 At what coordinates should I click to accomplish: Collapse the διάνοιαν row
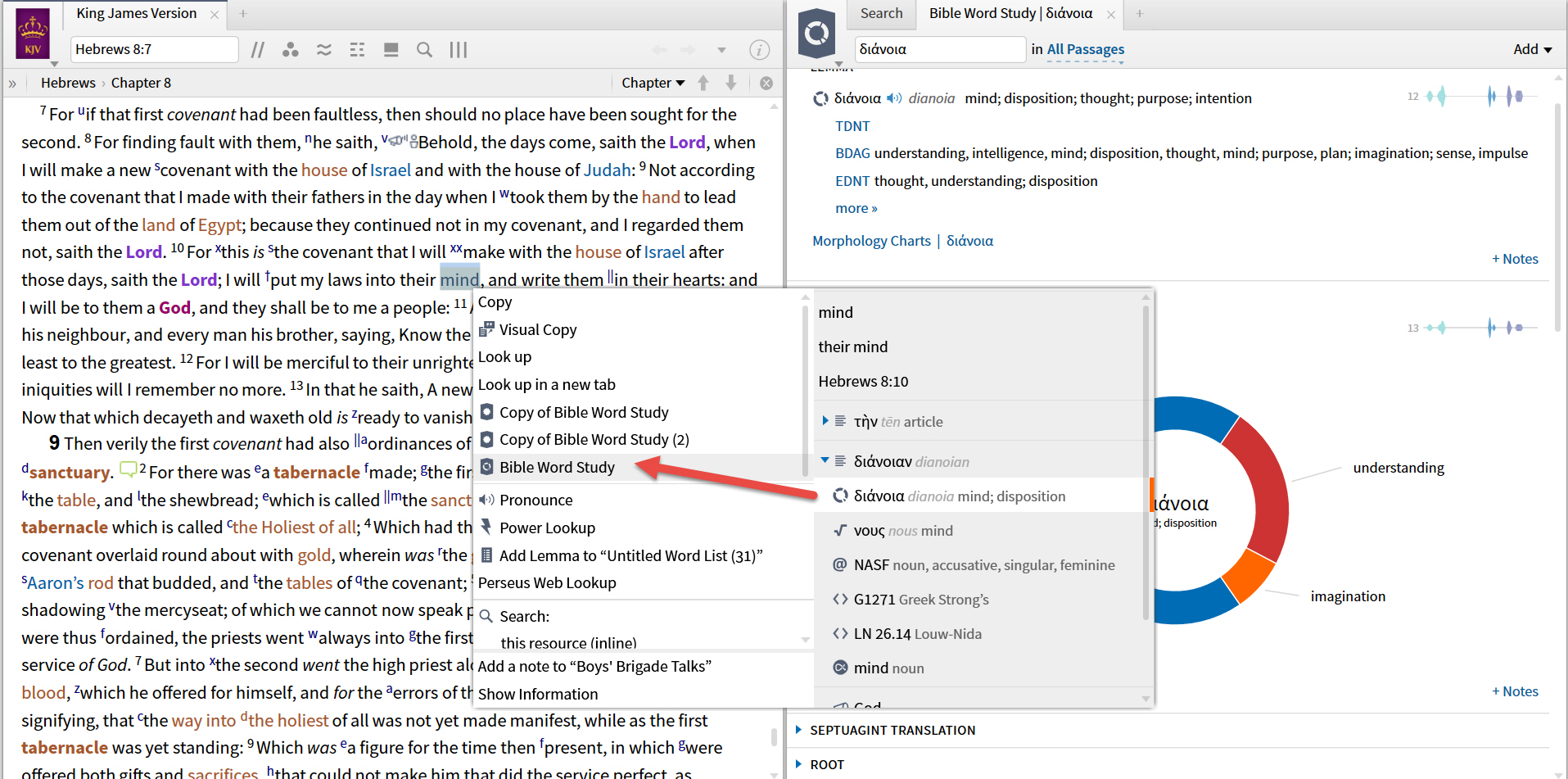tap(825, 460)
